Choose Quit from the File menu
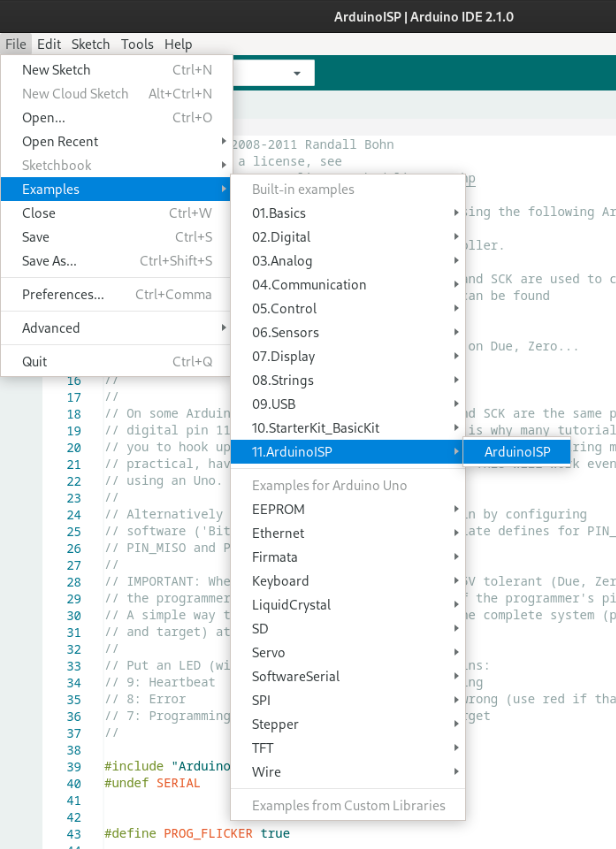This screenshot has height=849, width=616. tap(116, 361)
